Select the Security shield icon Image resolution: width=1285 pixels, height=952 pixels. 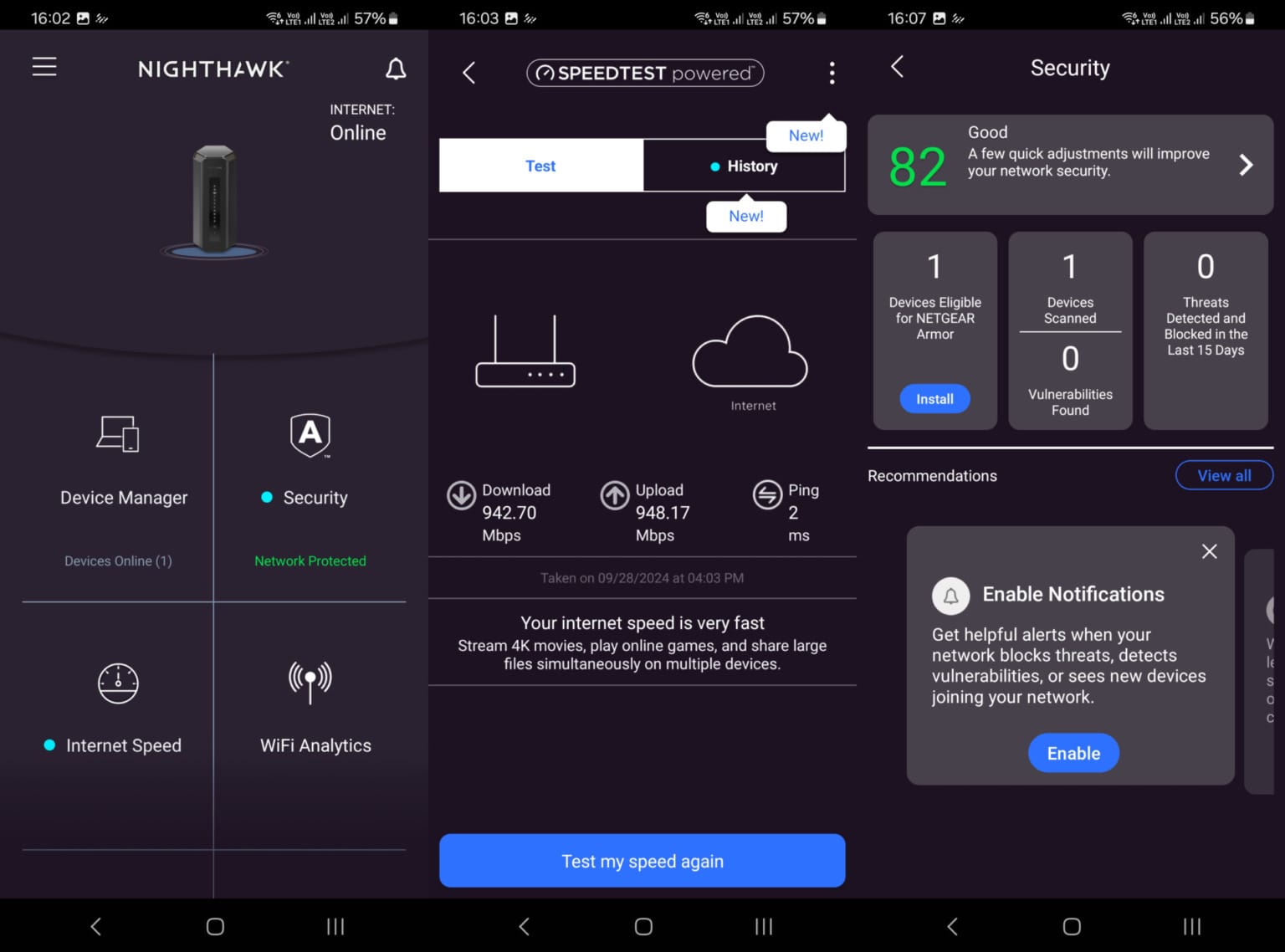pos(310,435)
